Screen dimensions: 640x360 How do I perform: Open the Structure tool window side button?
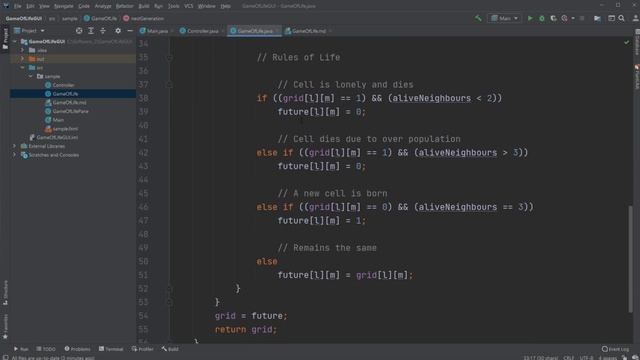(5, 293)
